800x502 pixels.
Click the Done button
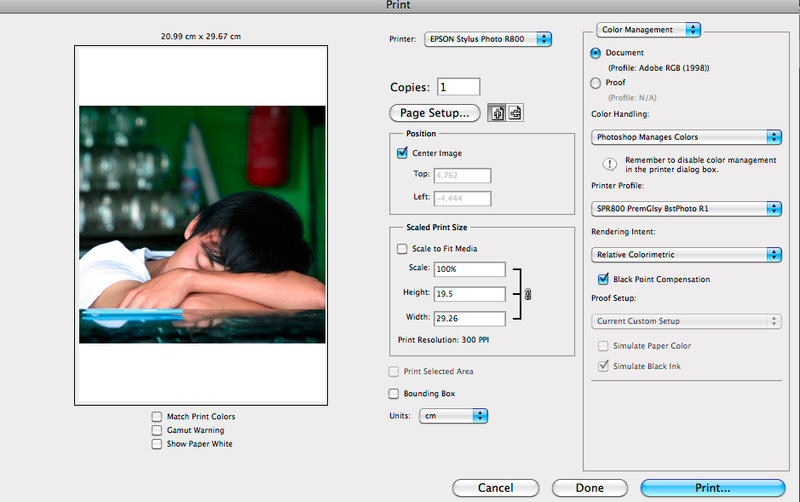pos(590,488)
